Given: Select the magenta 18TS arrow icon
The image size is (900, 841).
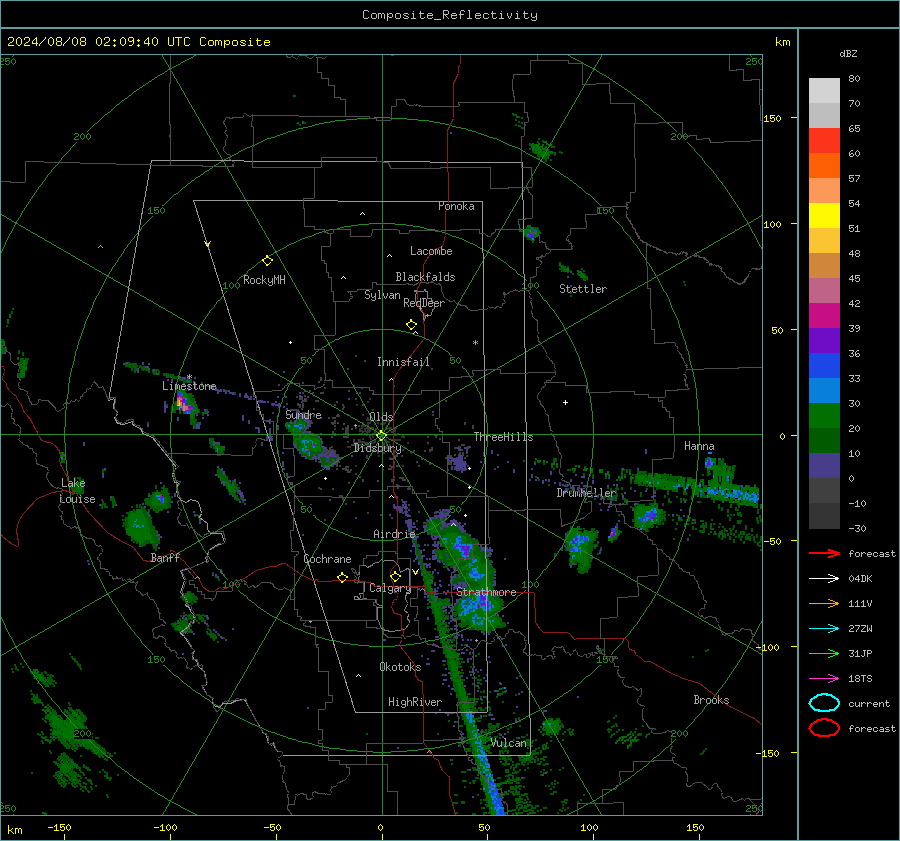Looking at the screenshot, I should click(824, 679).
